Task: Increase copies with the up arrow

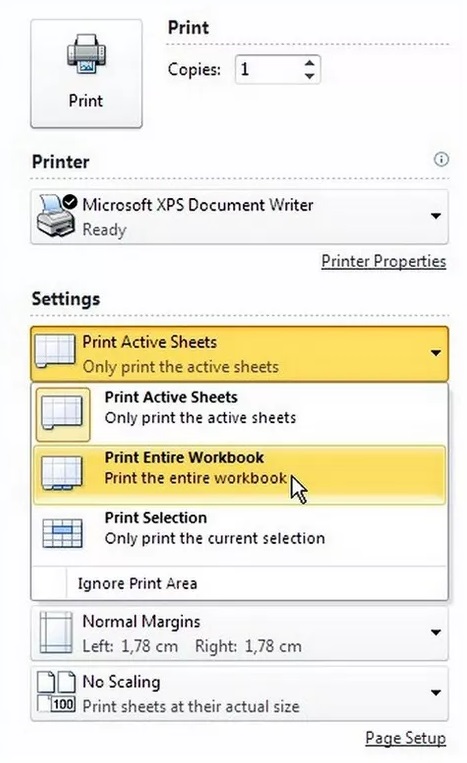Action: click(x=309, y=63)
